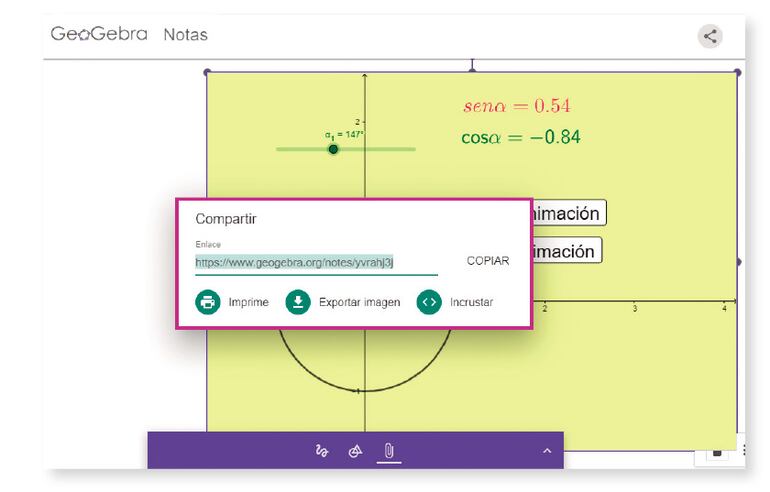The height and width of the screenshot is (492, 770).
Task: Choose the Exportar imagen label
Action: (359, 302)
